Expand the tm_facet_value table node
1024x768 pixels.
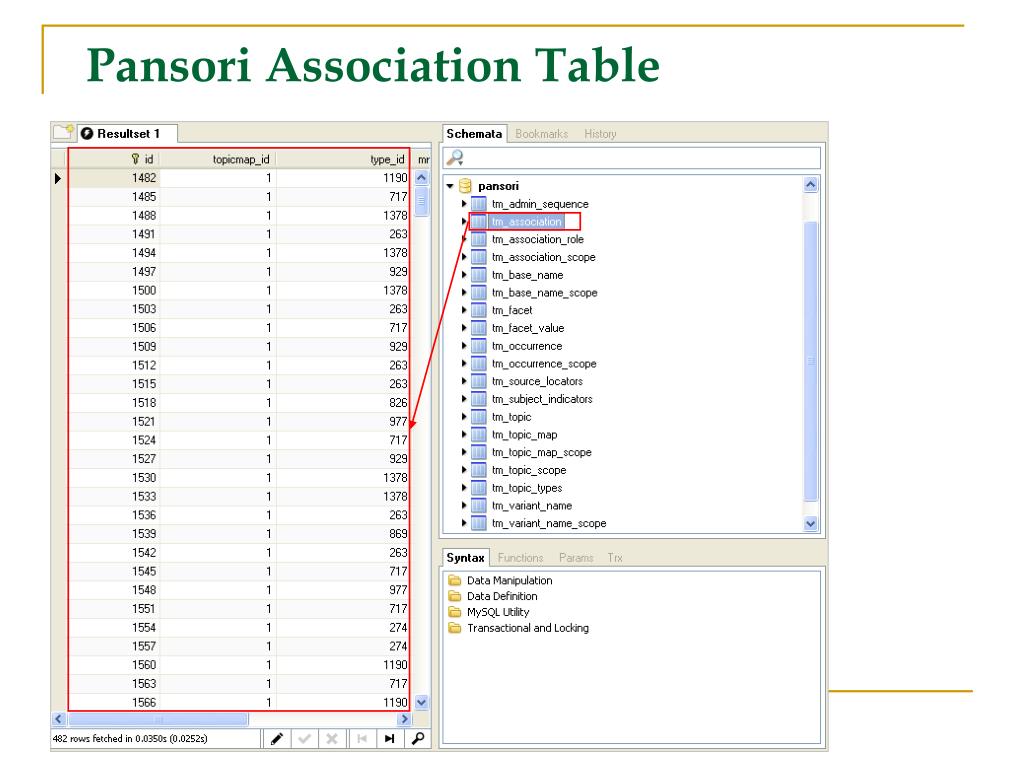464,328
